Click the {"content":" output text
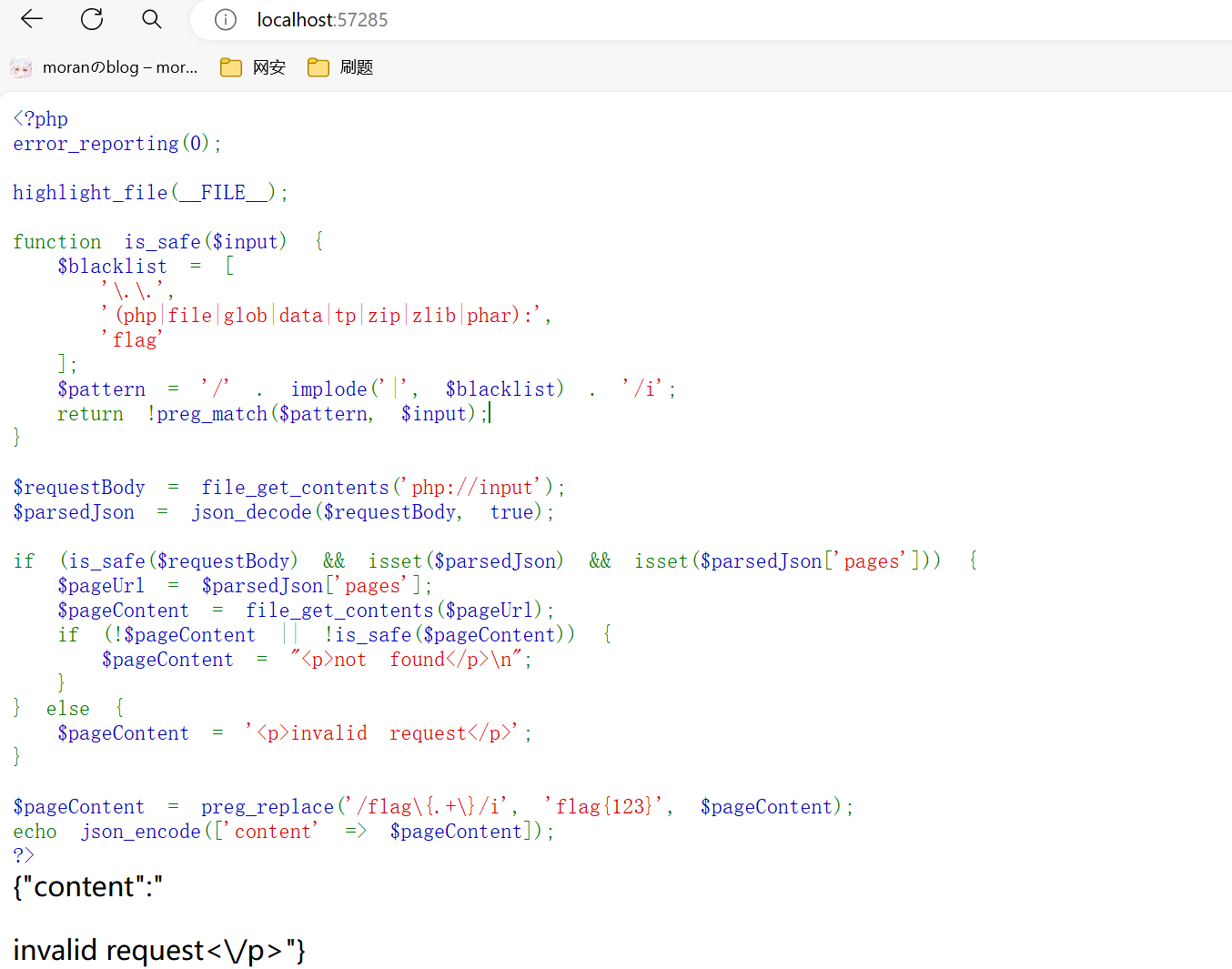The image size is (1232, 969). 88,887
